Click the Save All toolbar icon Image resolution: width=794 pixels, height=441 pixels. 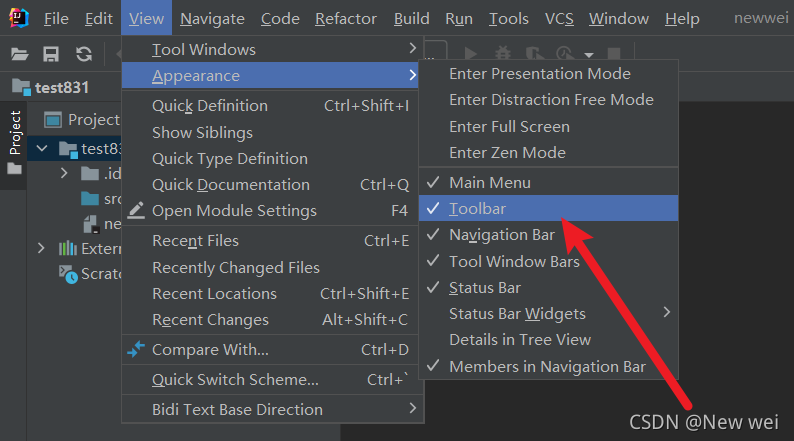52,54
